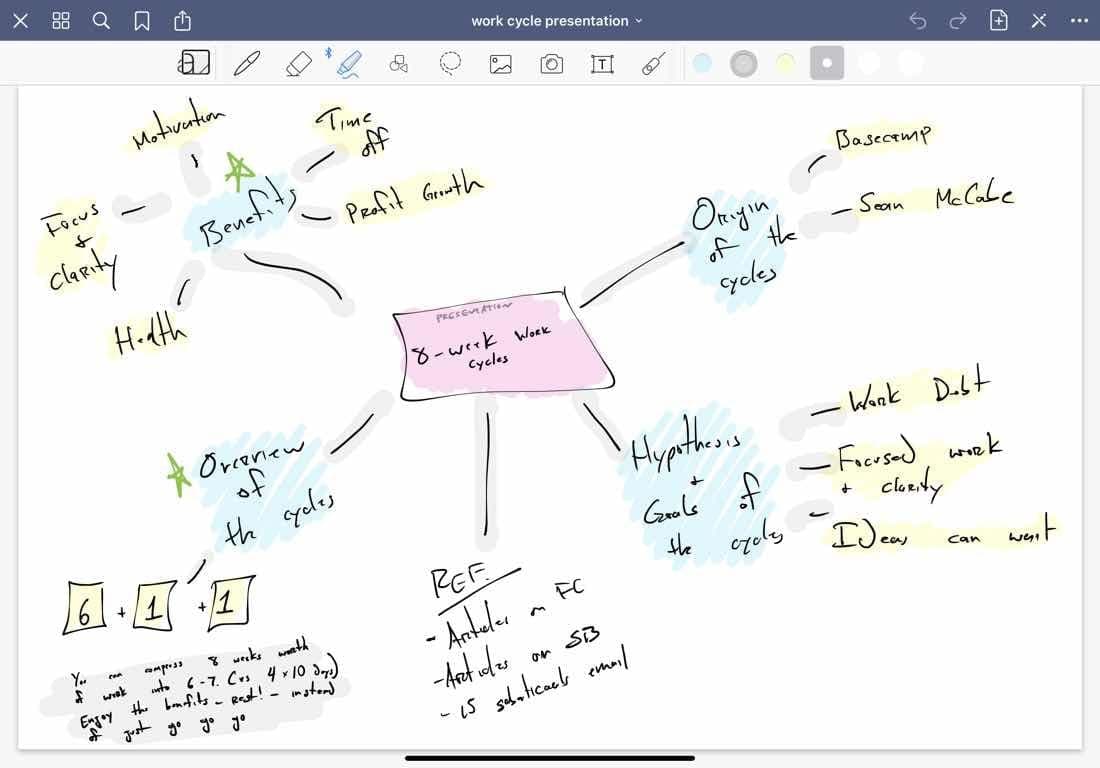Choose the light blue highlighter color
Screen dimensions: 1100x768
[702, 64]
